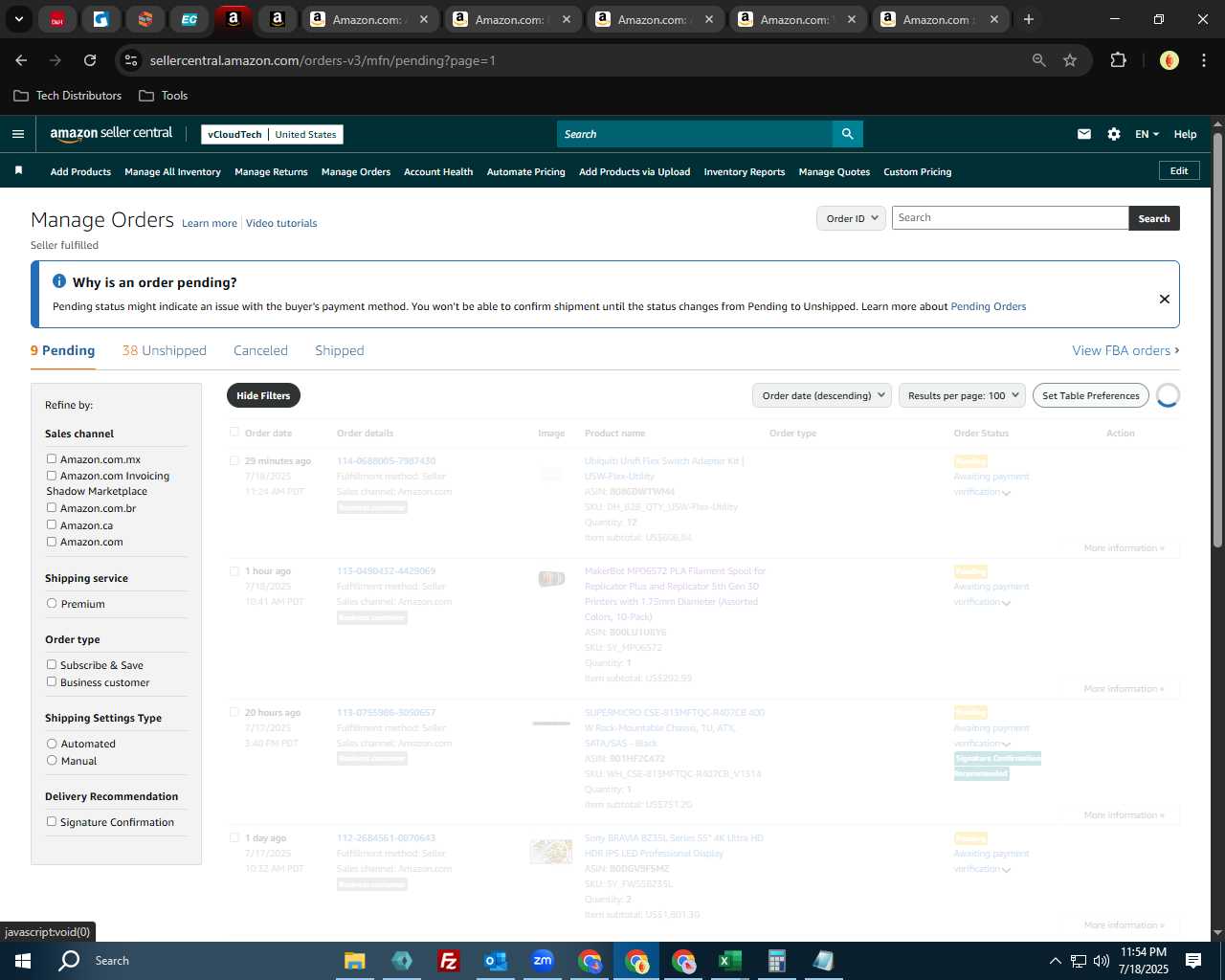Check the Amazon.com.mx sales channel
This screenshot has width=1225, height=980.
point(52,459)
